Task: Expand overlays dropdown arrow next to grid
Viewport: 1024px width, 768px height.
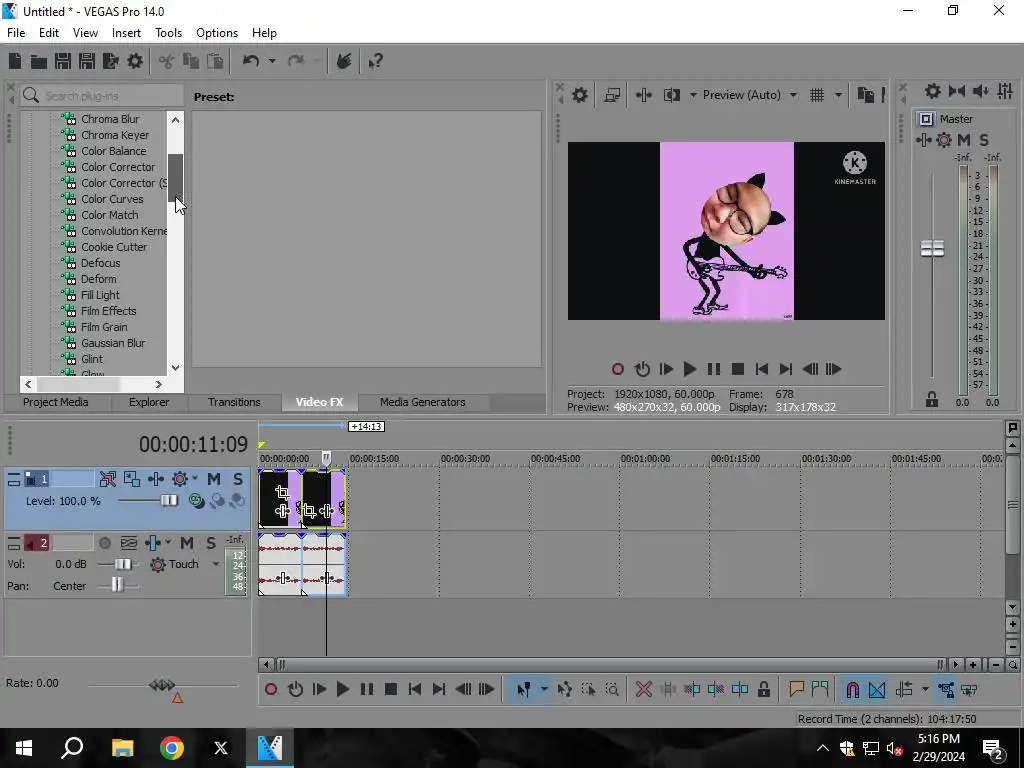Action: tap(838, 95)
